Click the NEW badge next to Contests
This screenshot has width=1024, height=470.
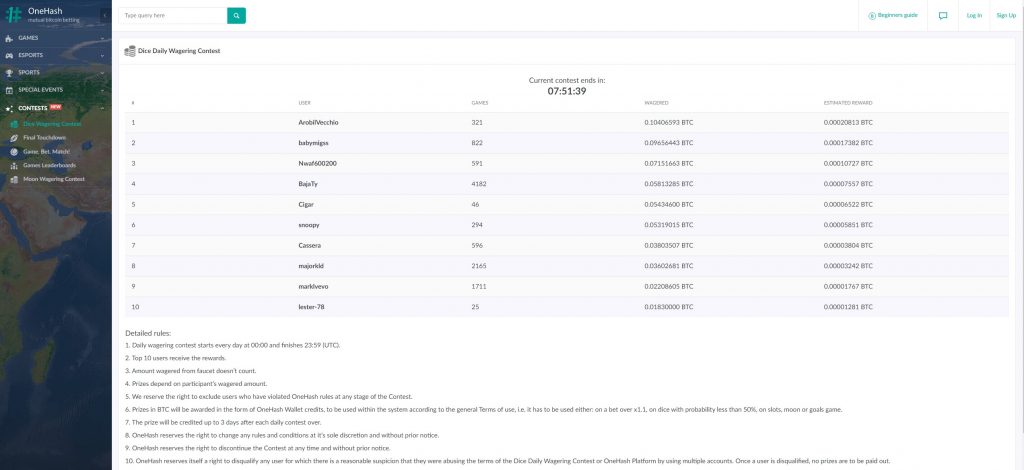pyautogui.click(x=56, y=107)
